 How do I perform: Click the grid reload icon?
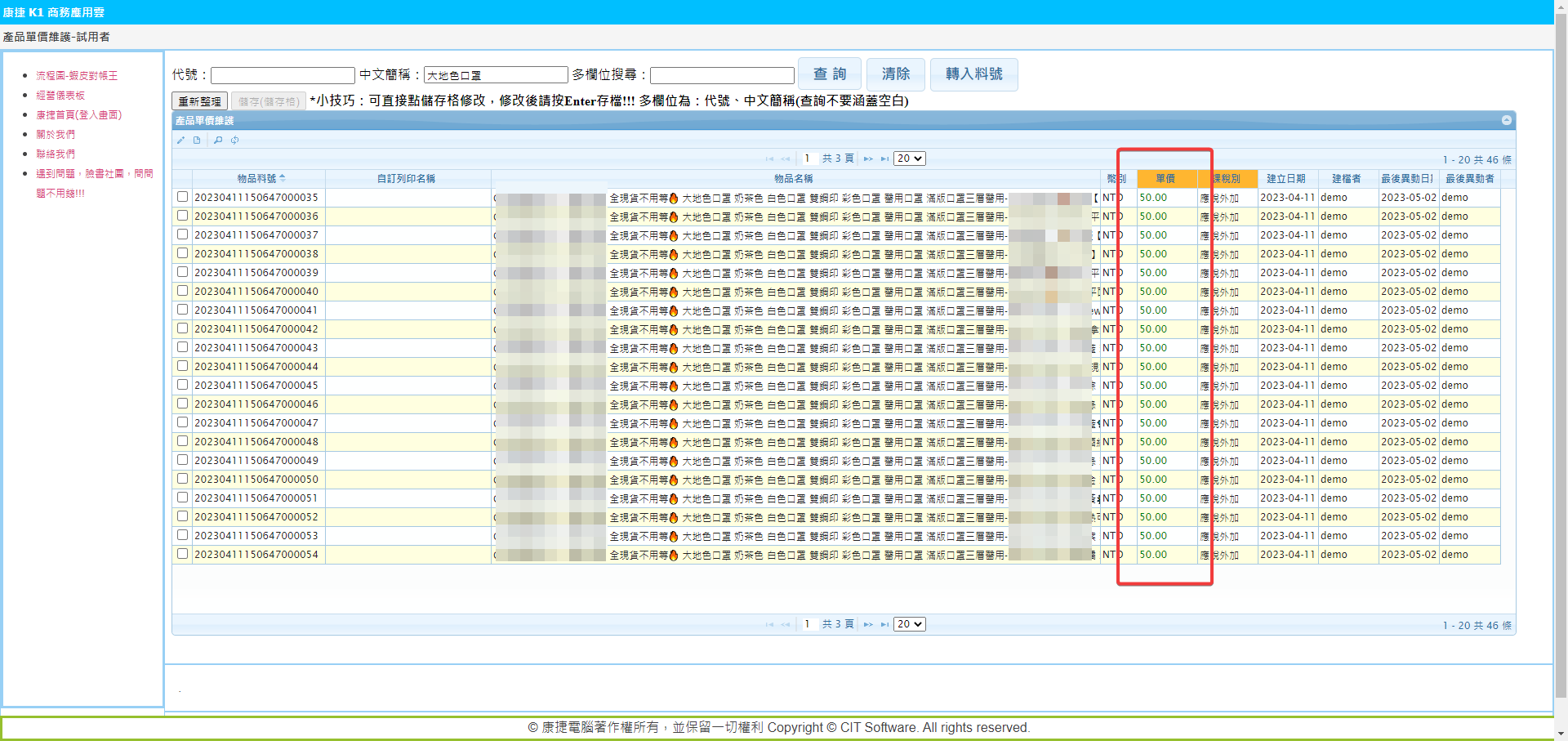click(234, 141)
